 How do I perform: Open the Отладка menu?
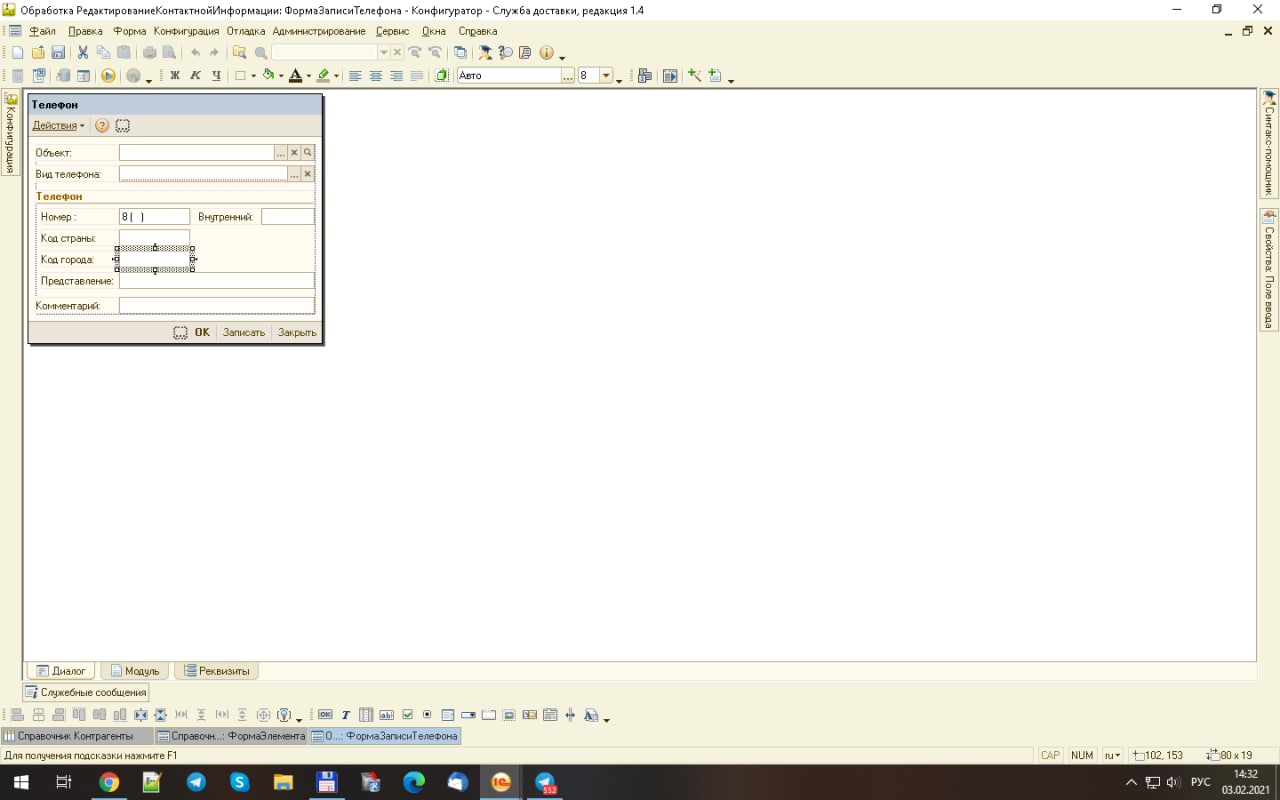point(246,31)
